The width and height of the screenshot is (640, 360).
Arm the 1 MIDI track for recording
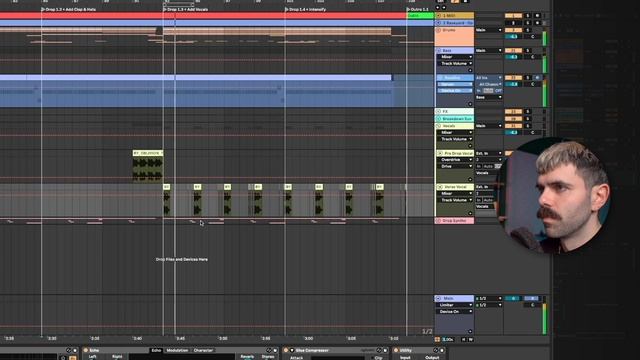[x=537, y=16]
